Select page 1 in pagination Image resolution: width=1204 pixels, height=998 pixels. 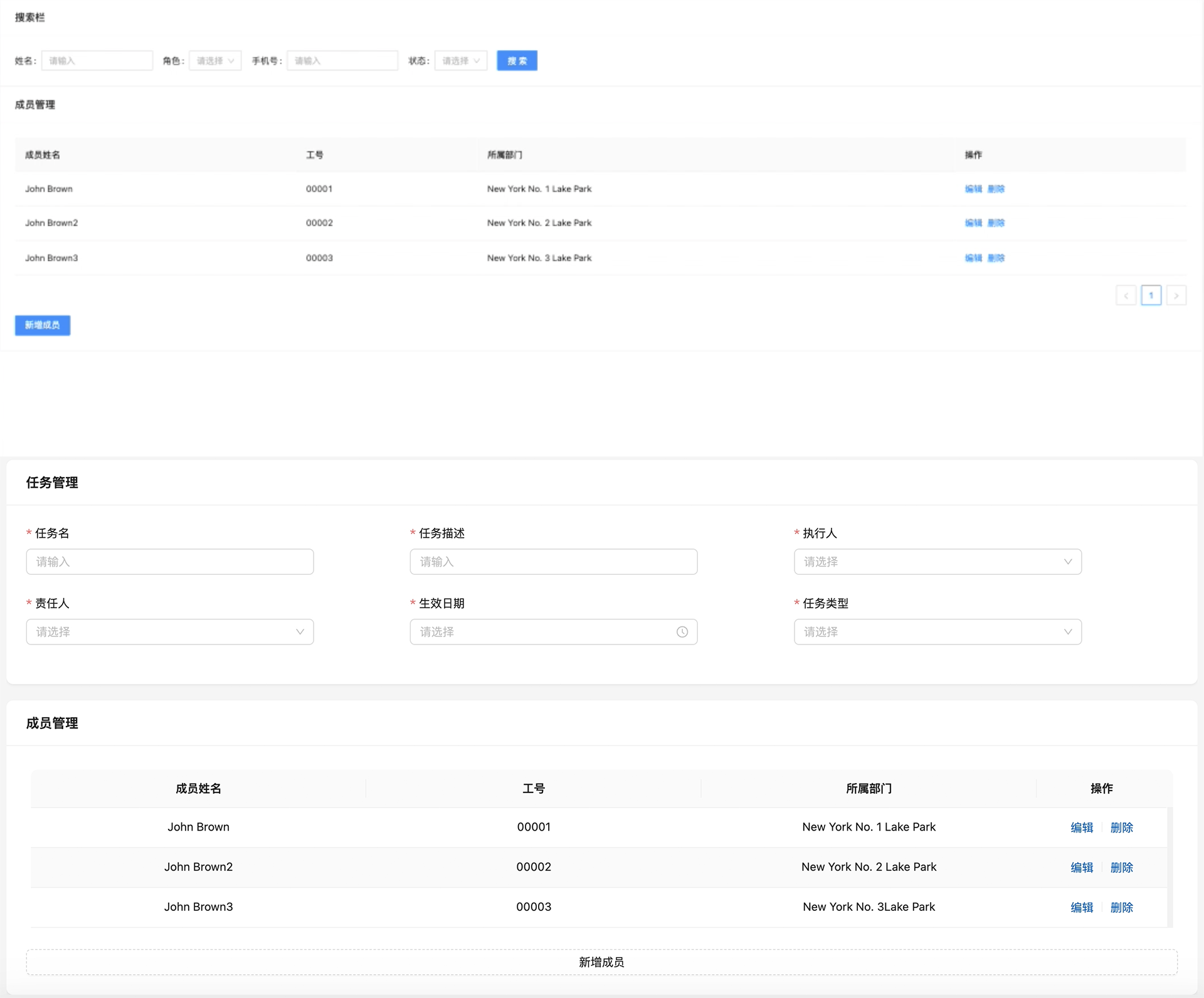1151,295
